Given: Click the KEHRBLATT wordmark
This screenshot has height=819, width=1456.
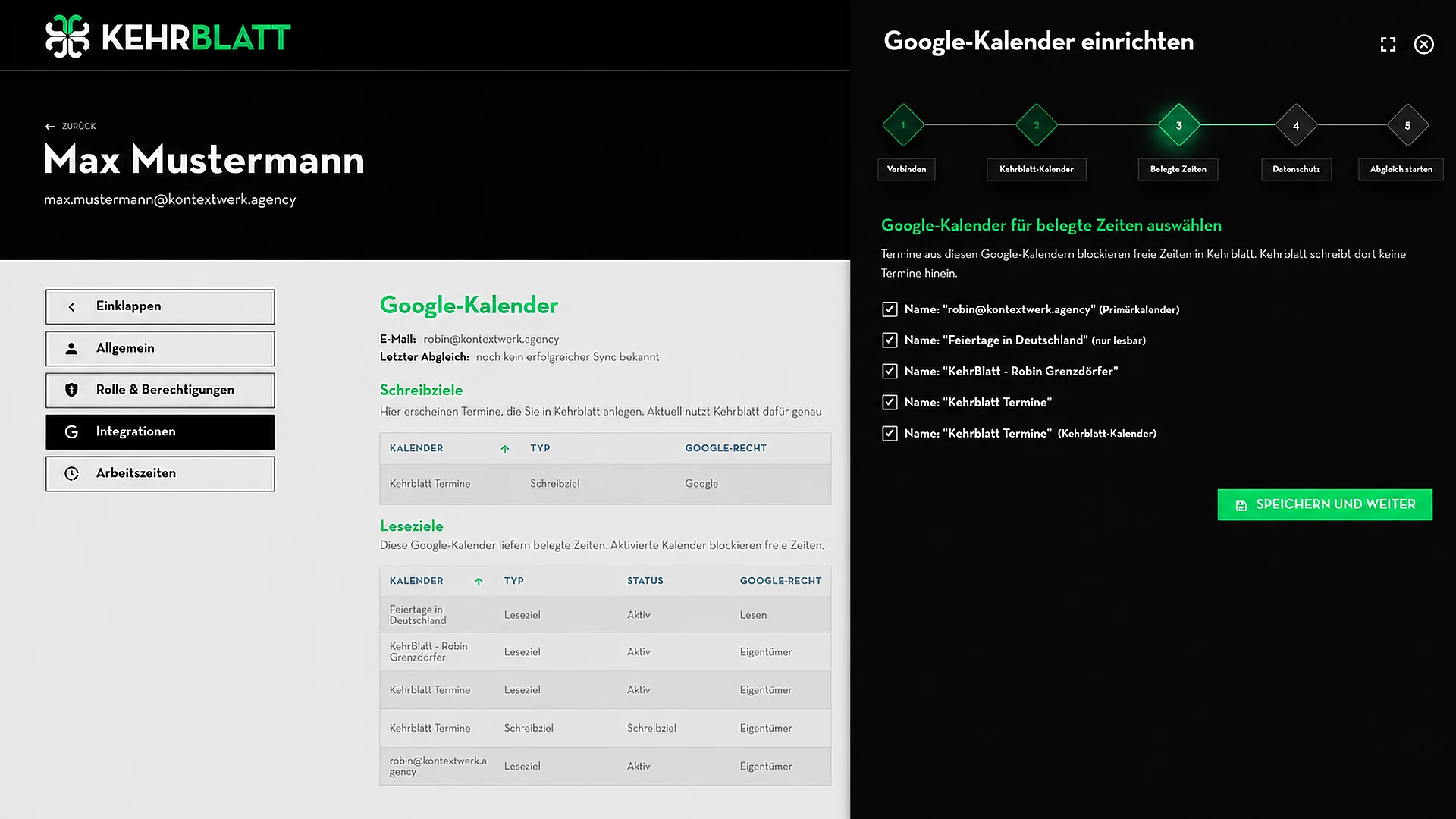Looking at the screenshot, I should 196,37.
